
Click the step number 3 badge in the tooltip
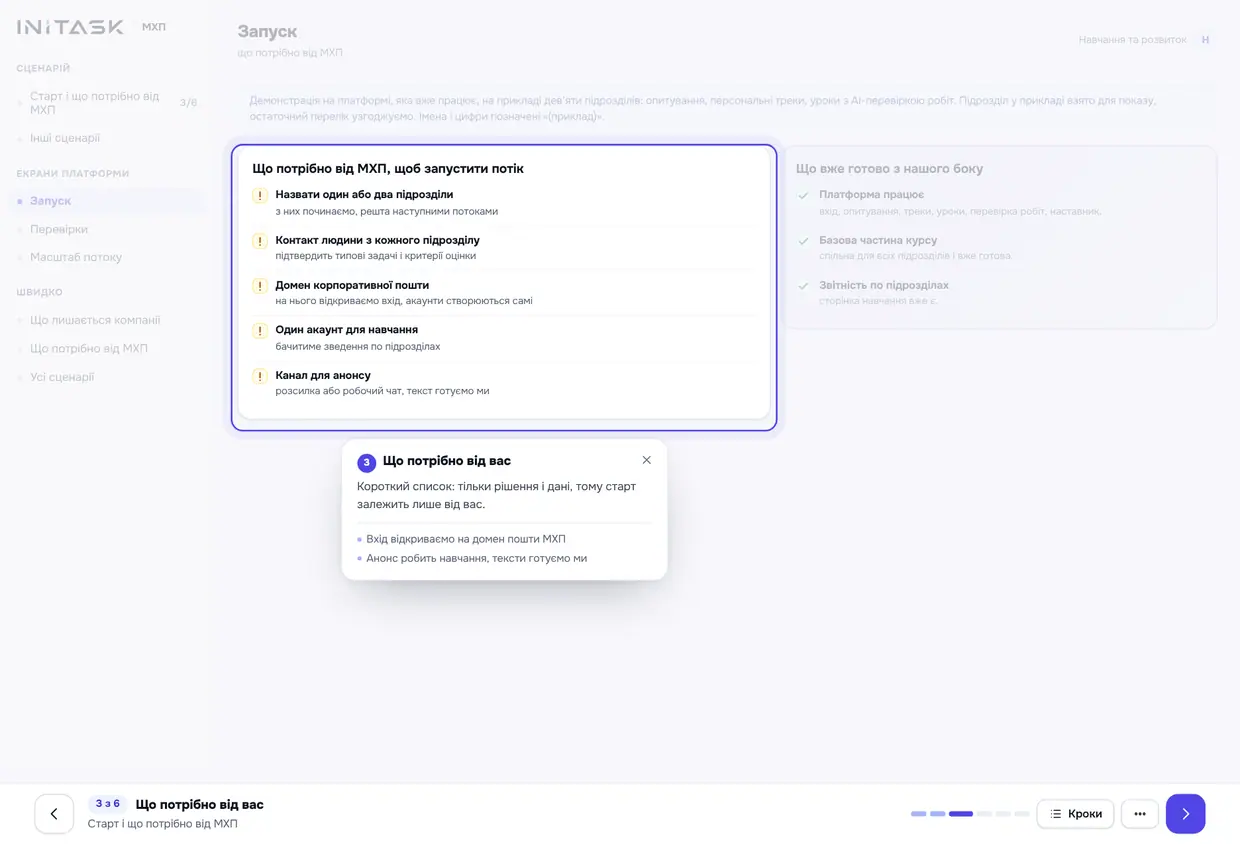click(x=367, y=462)
